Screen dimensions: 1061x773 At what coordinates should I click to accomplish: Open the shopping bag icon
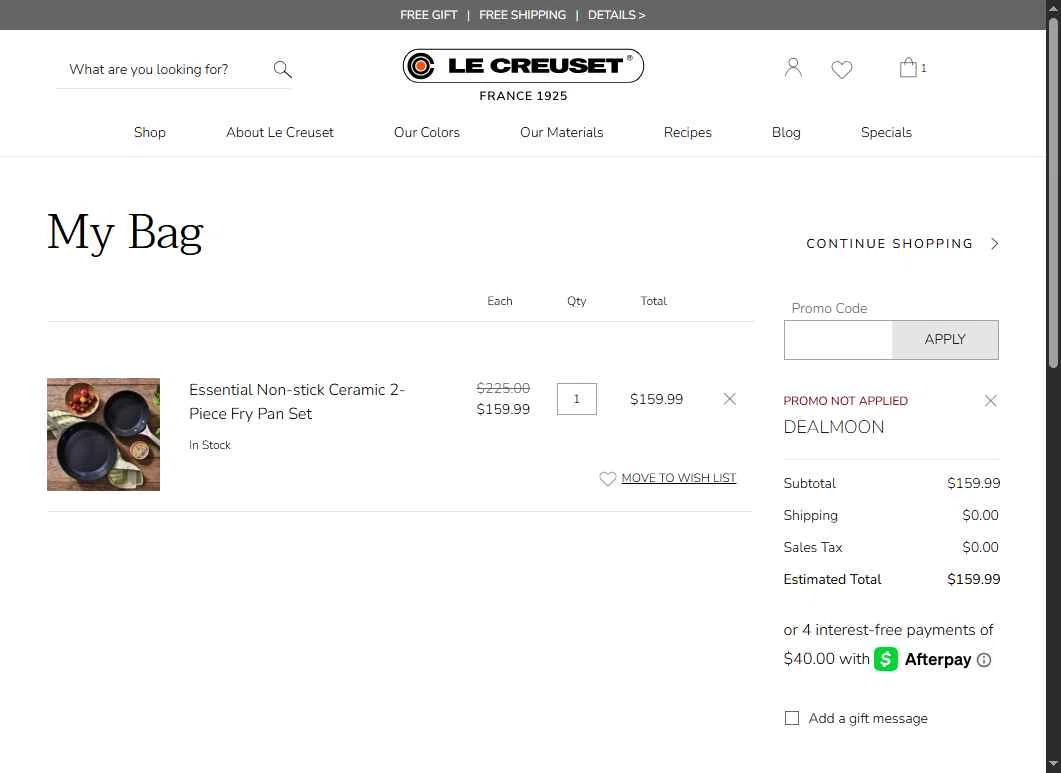click(908, 67)
